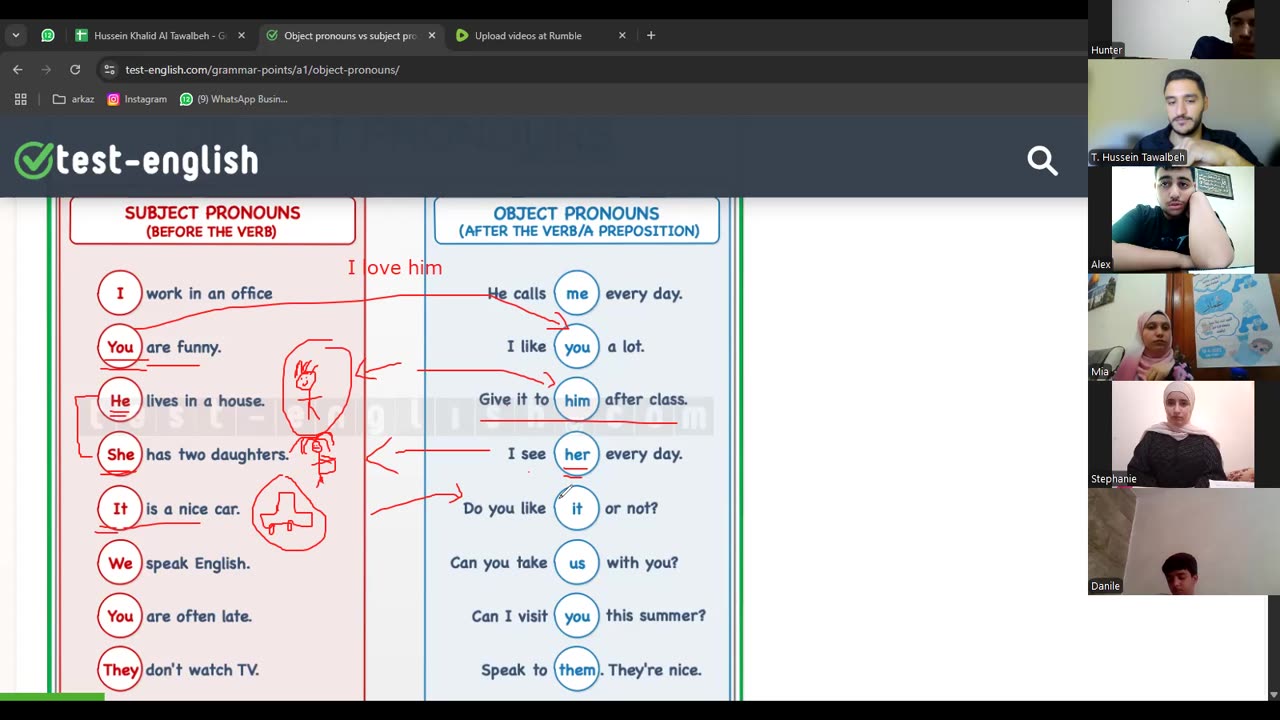Select Mia's video thumbnail

1184,326
